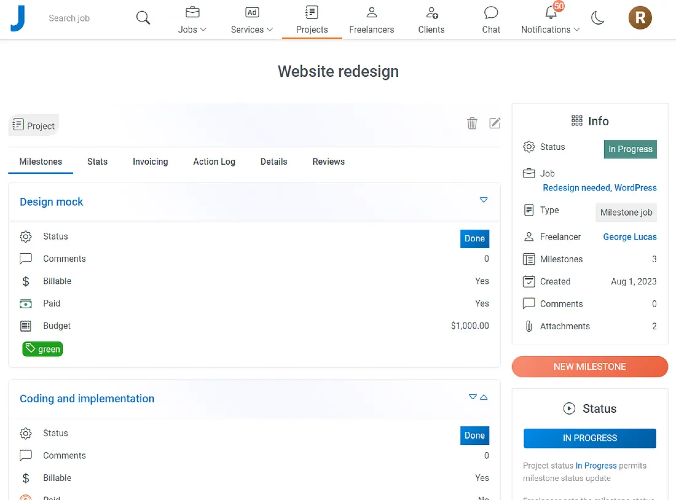676x500 pixels.
Task: Click Design mock Status gear icon
Action: coord(25,237)
